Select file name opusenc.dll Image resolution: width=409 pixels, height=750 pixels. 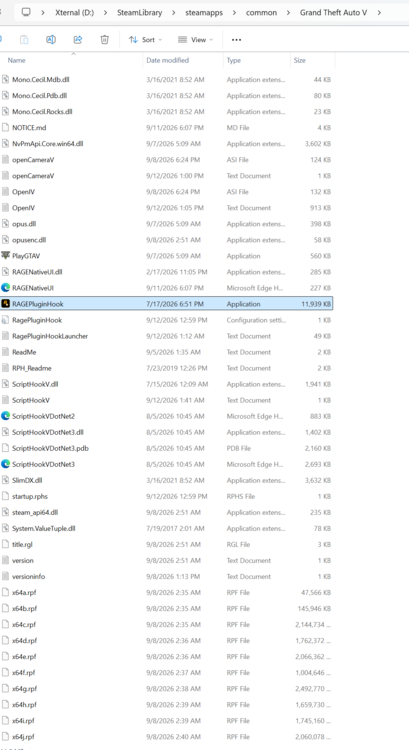point(29,240)
